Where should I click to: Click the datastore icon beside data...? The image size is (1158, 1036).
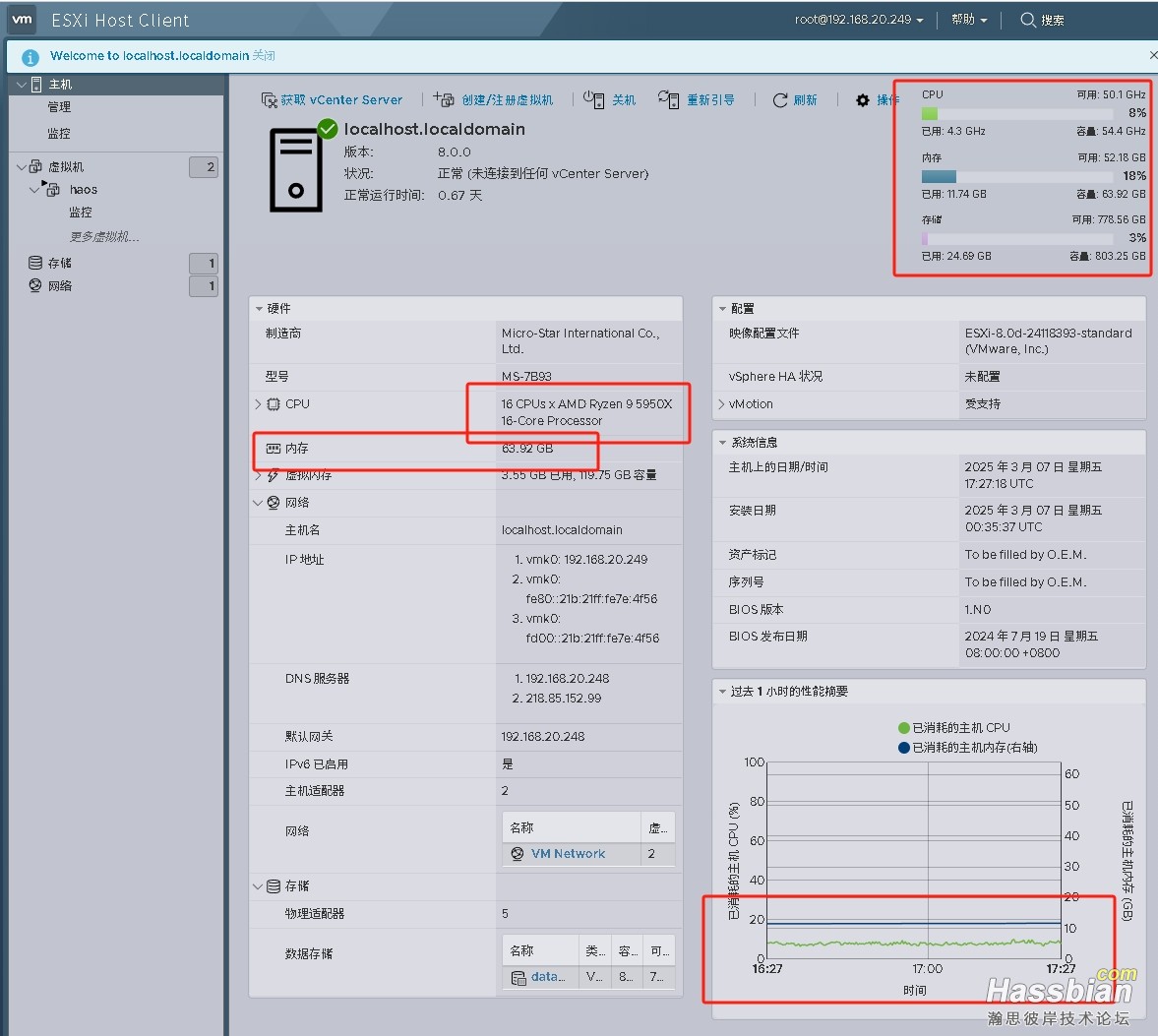tap(518, 978)
